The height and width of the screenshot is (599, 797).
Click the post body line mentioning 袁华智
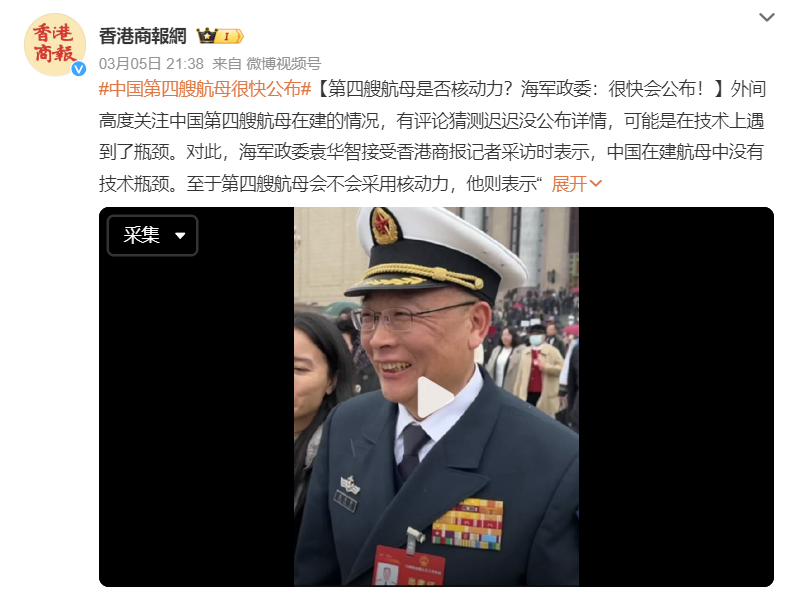(x=431, y=152)
